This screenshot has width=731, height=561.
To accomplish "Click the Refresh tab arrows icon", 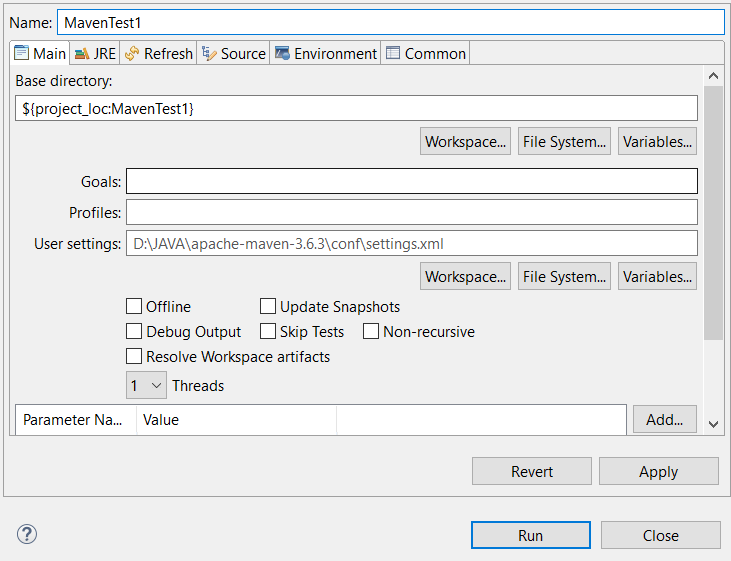I will coord(132,54).
